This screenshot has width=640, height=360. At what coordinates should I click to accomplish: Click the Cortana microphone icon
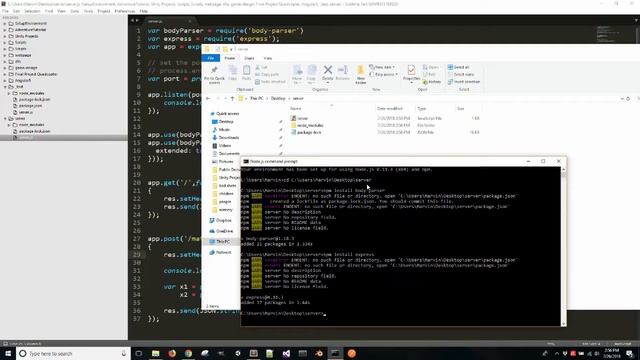tap(124, 353)
